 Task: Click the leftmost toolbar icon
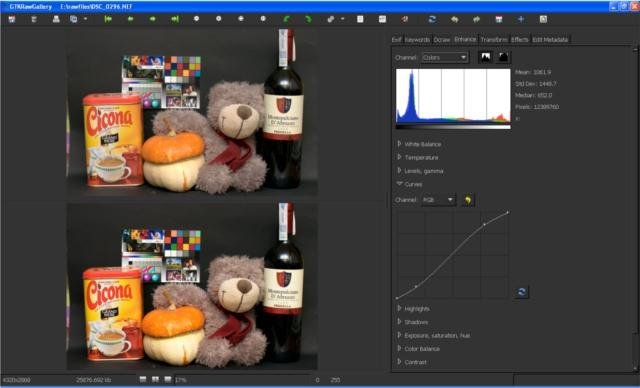(x=12, y=19)
